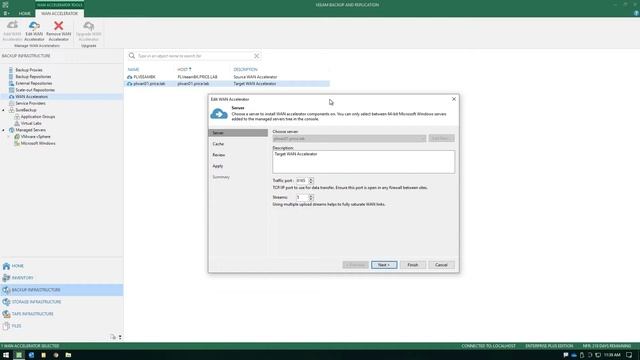Screen dimensions: 640x360
Task: Click the Traffic port number field
Action: coord(302,180)
